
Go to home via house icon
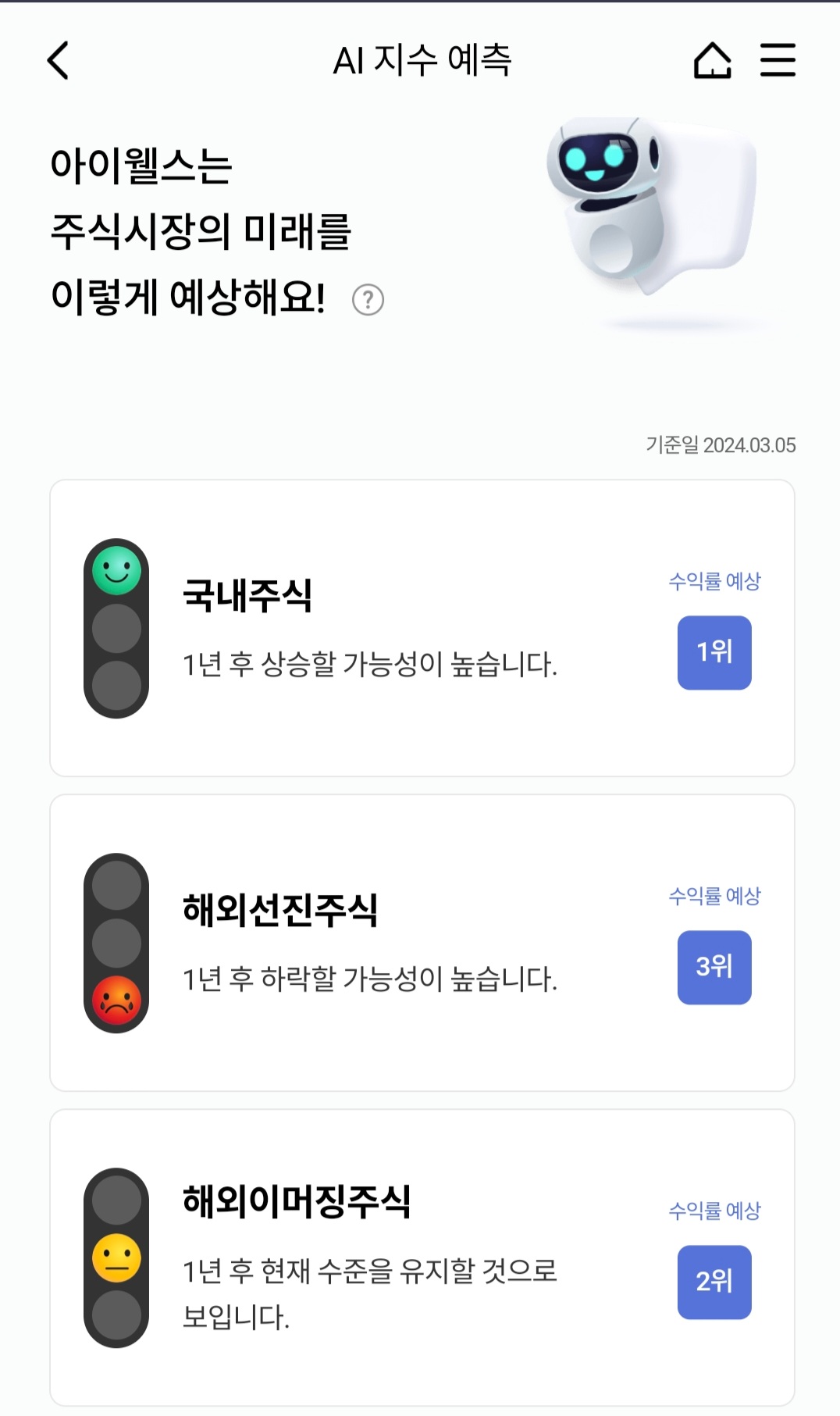(712, 60)
